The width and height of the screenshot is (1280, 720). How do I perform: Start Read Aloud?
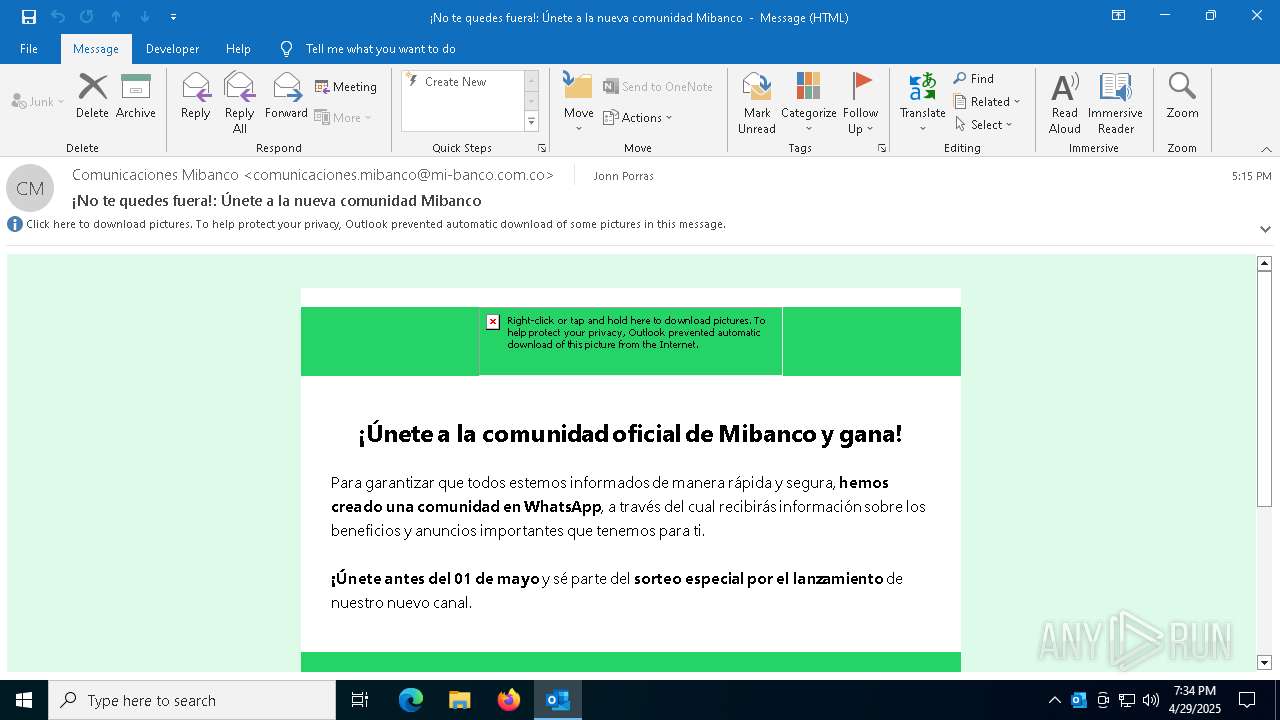1065,103
